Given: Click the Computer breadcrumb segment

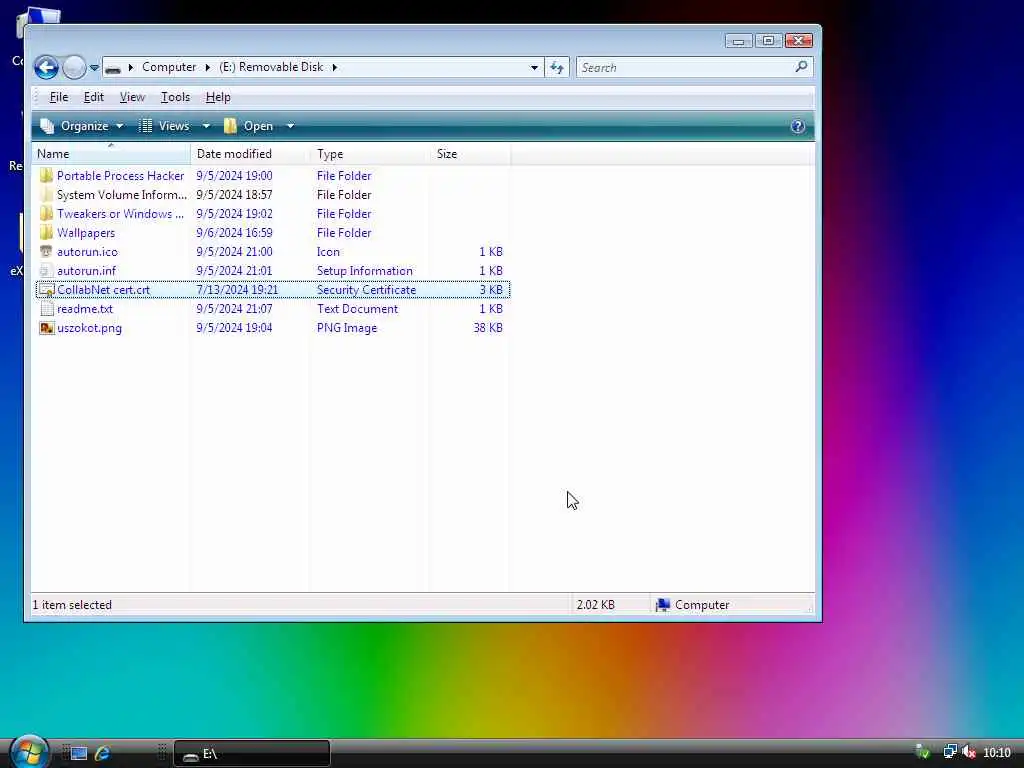Looking at the screenshot, I should [x=168, y=67].
